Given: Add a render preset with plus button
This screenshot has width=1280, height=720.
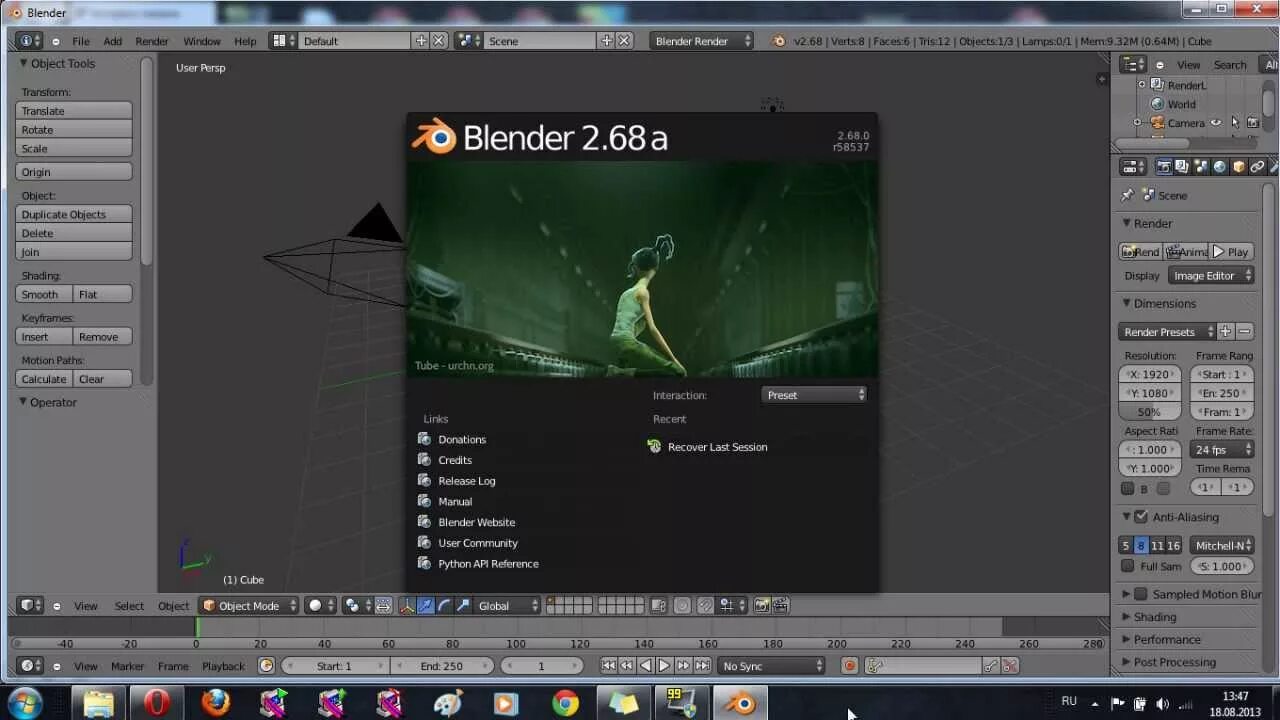Looking at the screenshot, I should (1226, 331).
